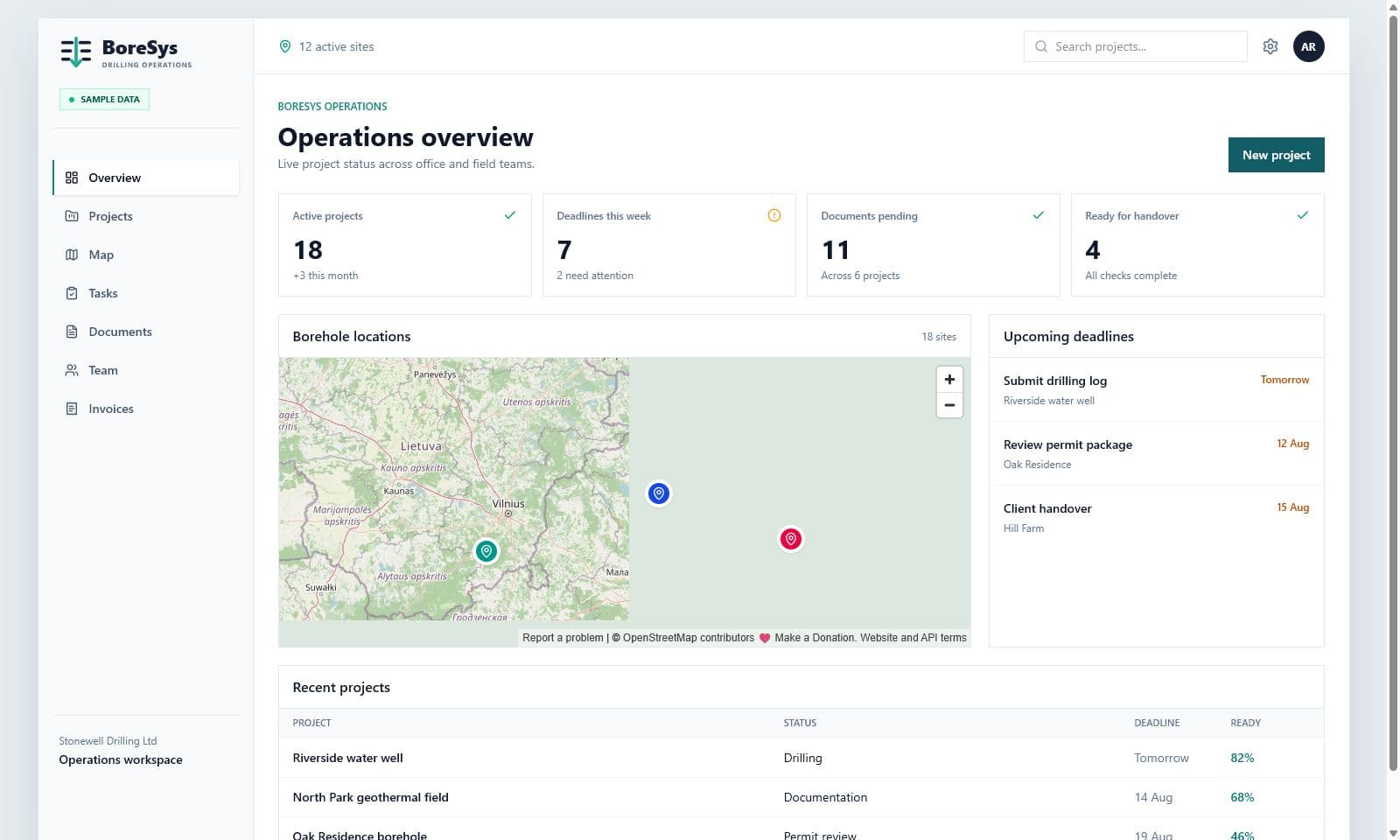
Task: Click the SAMPLE DATA badge
Action: pos(104,100)
